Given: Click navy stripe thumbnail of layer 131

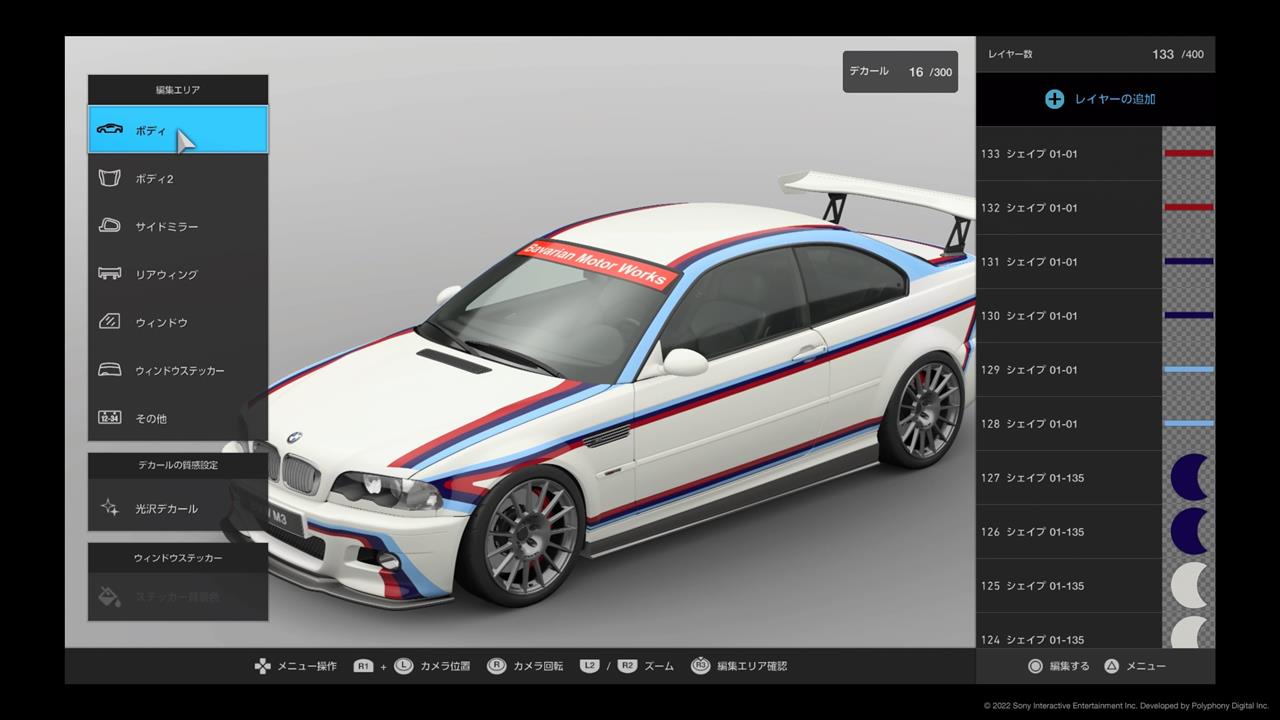Looking at the screenshot, I should pyautogui.click(x=1189, y=262).
